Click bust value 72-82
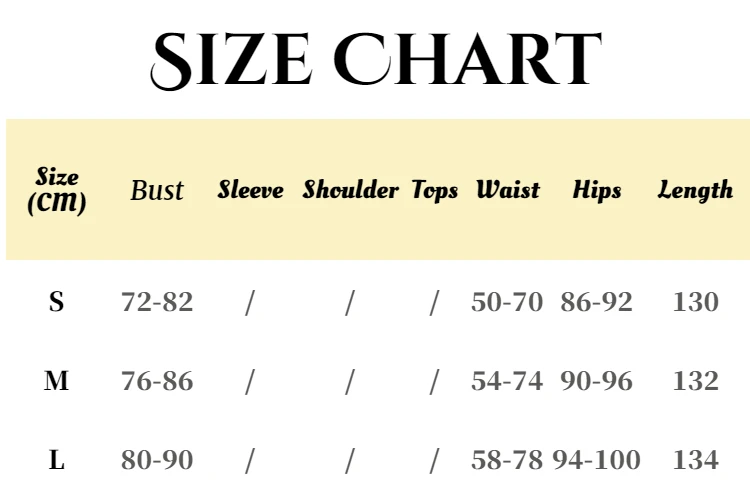750x500 pixels. [x=157, y=302]
